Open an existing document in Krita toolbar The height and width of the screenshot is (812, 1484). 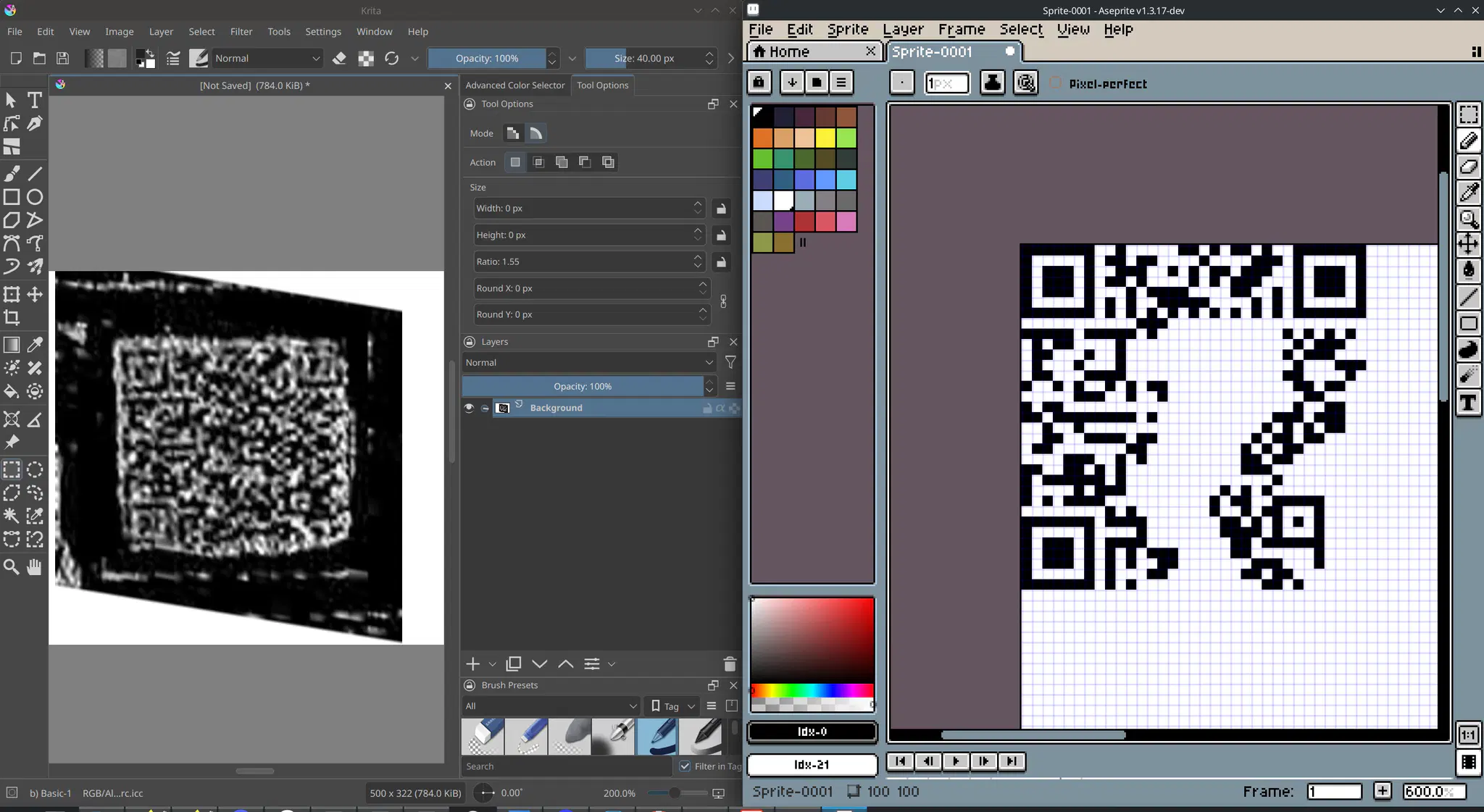[x=39, y=58]
